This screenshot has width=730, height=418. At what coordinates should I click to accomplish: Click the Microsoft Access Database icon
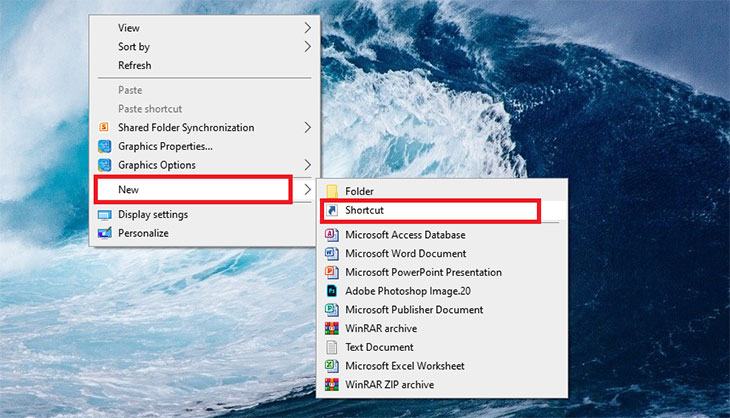(331, 235)
